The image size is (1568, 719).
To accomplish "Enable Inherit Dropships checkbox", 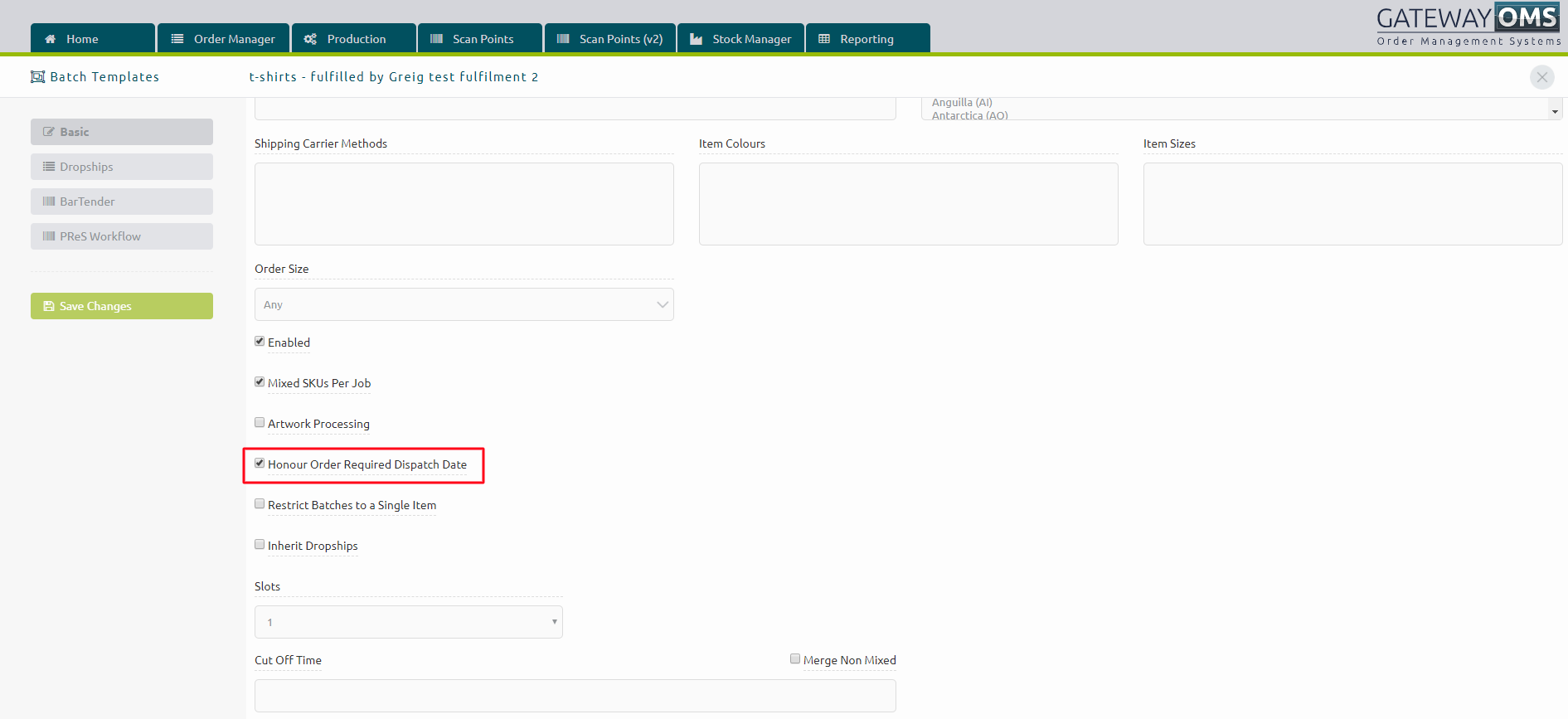I will 260,545.
